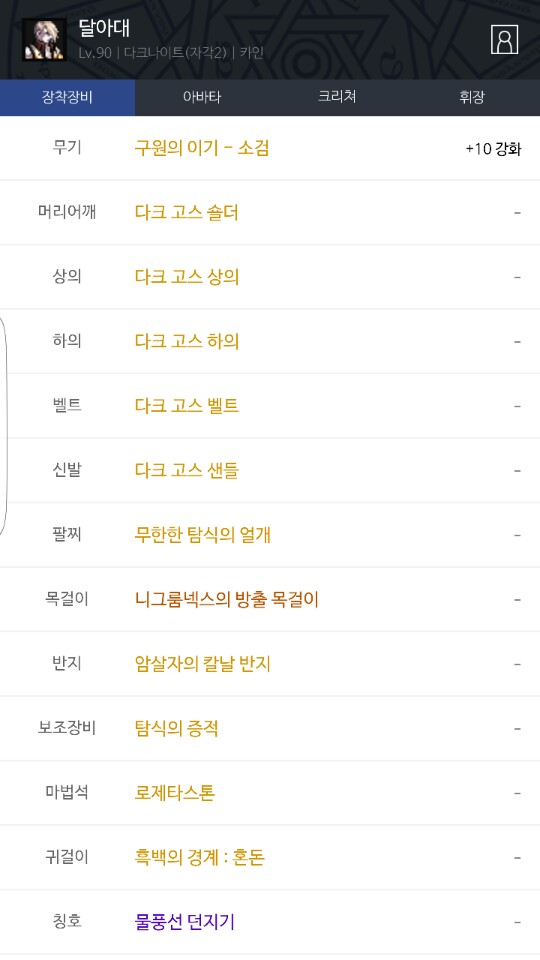Open 다크 고스 숄더 item details
This screenshot has height=960, width=540.
tap(187, 212)
